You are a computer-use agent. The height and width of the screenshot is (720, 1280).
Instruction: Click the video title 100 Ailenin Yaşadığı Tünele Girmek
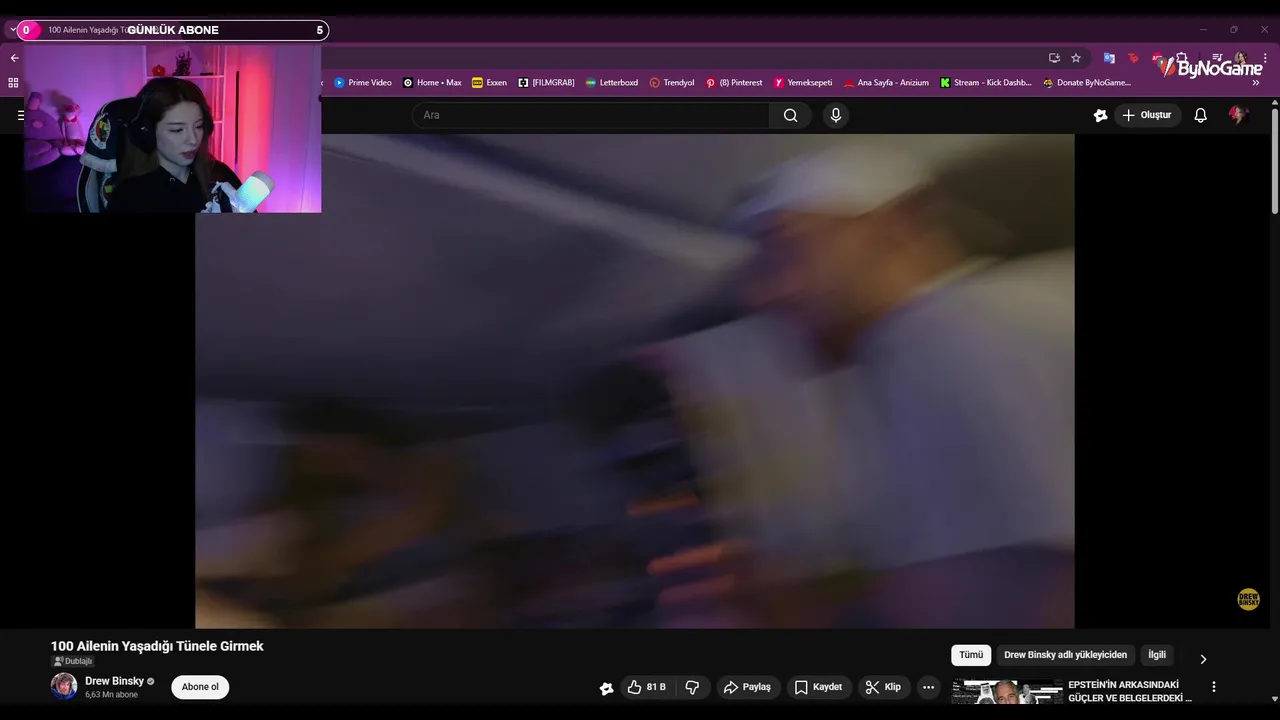(x=157, y=646)
